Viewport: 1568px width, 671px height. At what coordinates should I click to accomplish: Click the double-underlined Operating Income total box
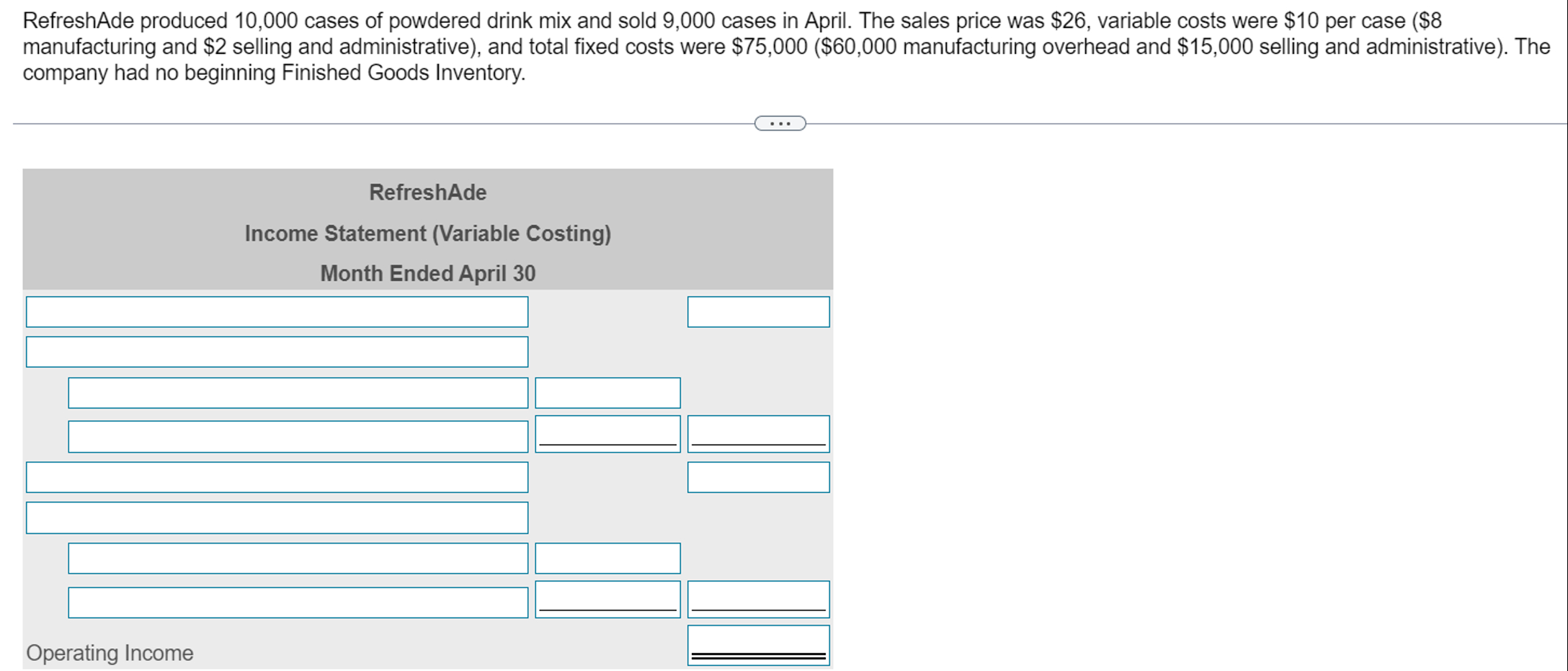(759, 645)
